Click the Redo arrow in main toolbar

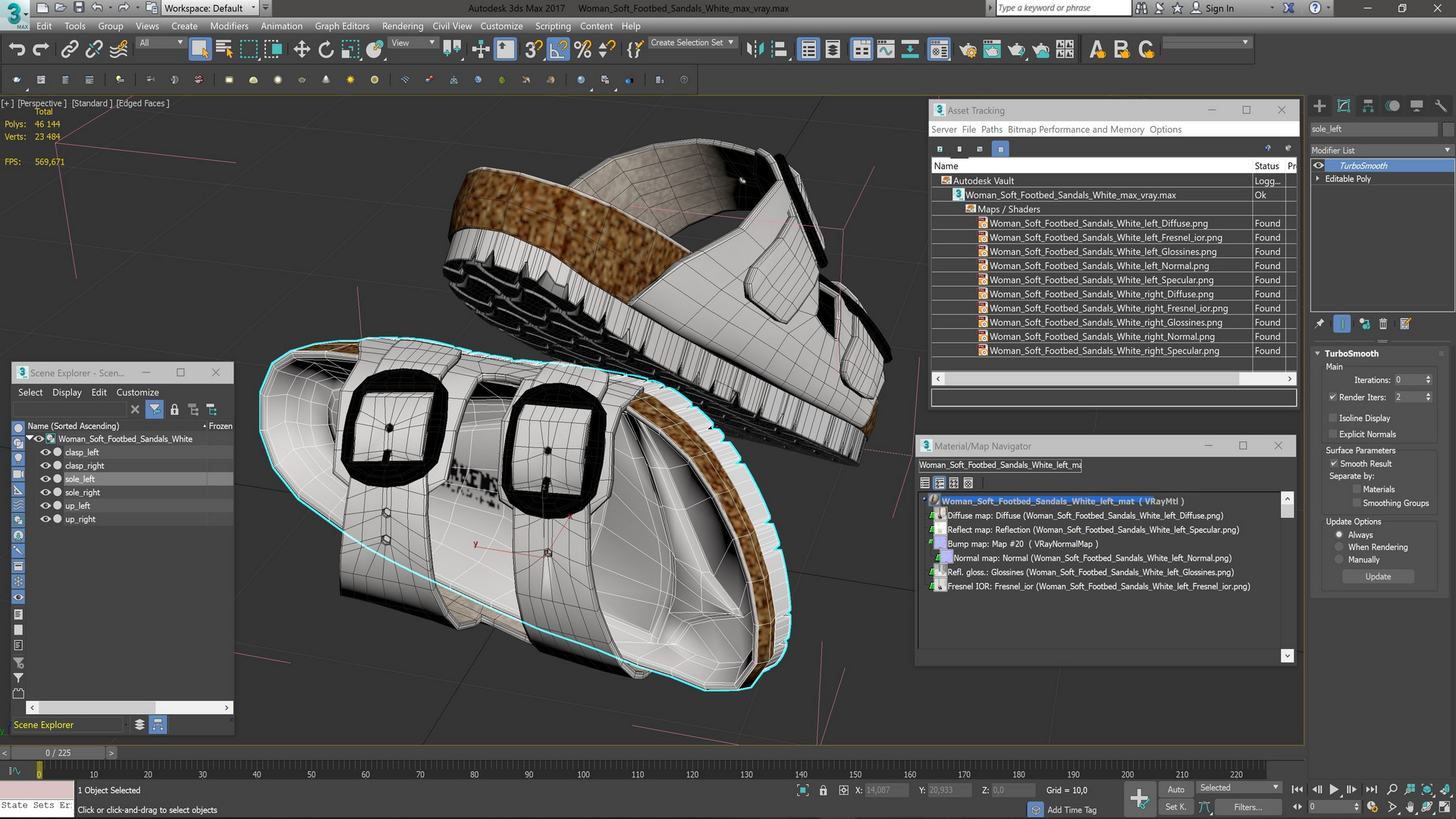41,50
